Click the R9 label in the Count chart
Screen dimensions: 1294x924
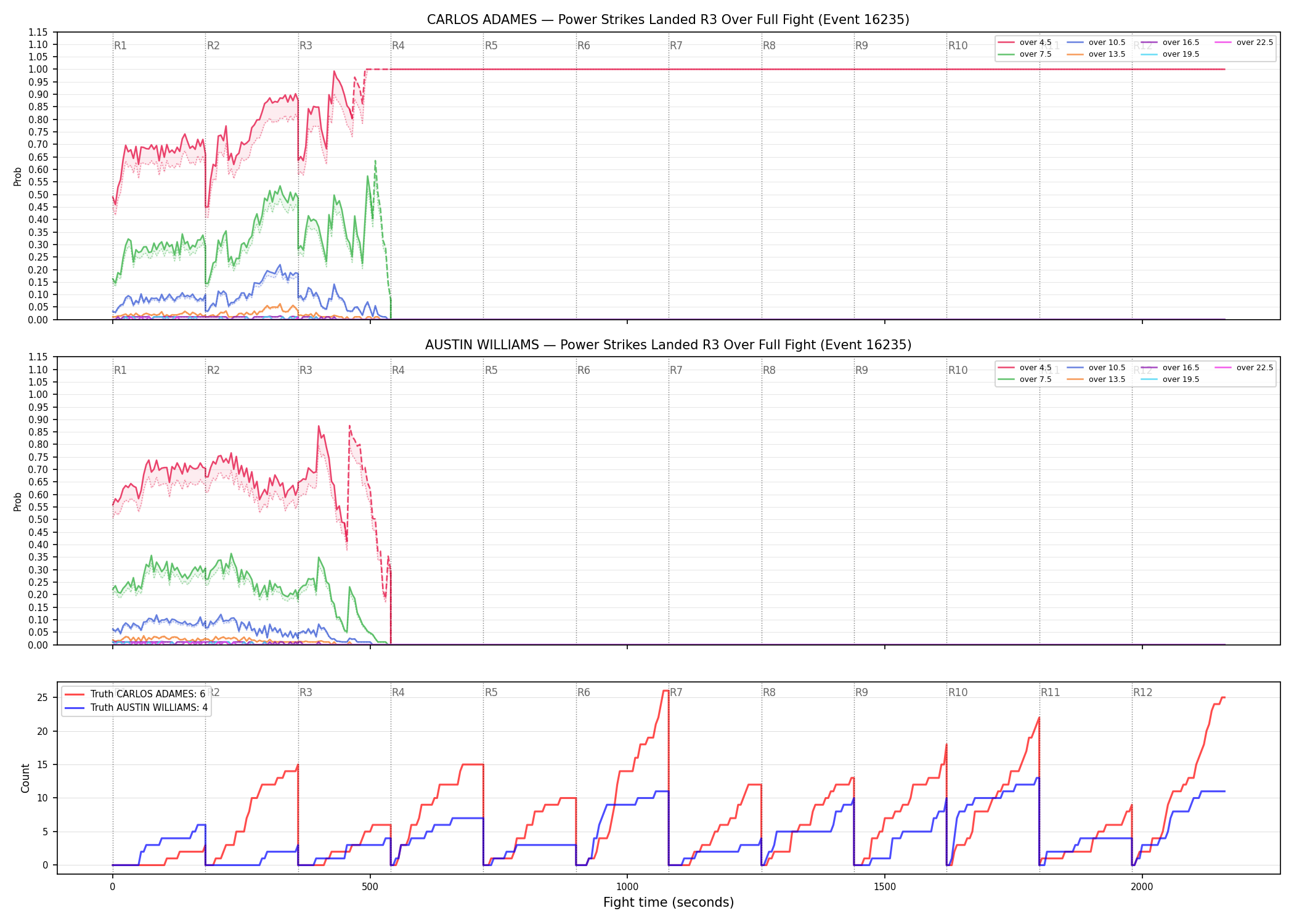click(x=861, y=692)
